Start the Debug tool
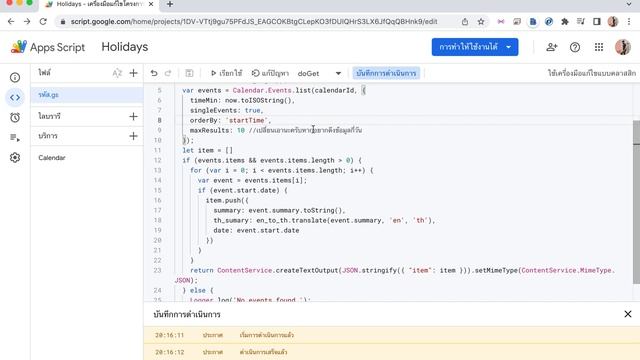 click(x=270, y=73)
